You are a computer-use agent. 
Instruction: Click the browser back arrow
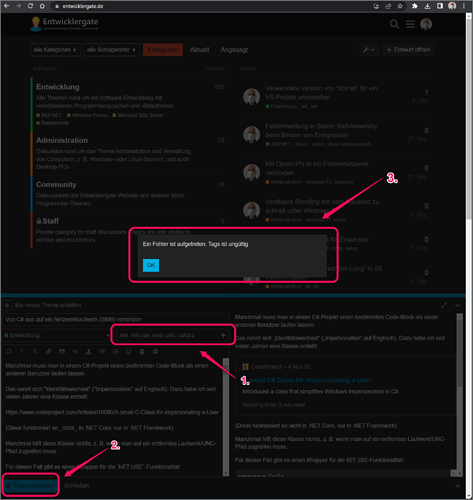7,6
